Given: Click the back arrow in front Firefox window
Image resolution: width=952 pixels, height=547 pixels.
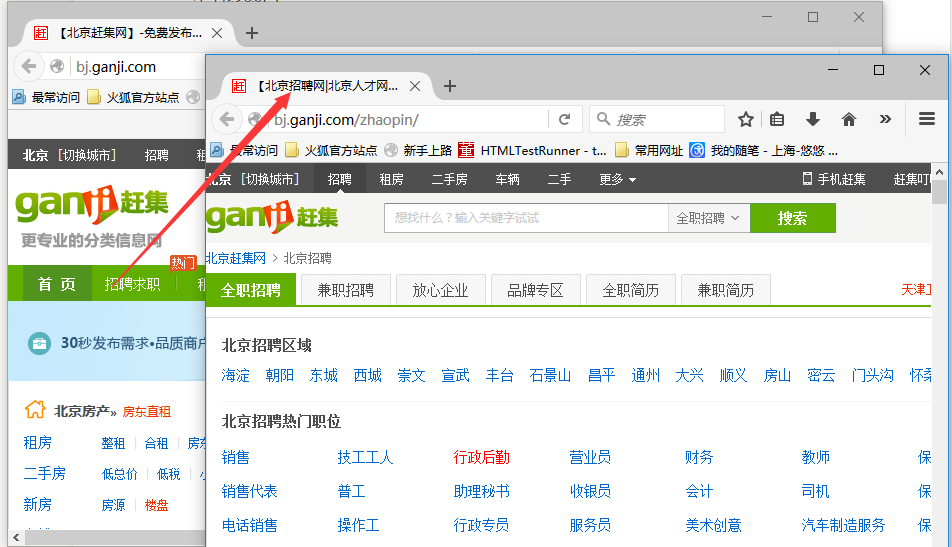Looking at the screenshot, I should 227,119.
